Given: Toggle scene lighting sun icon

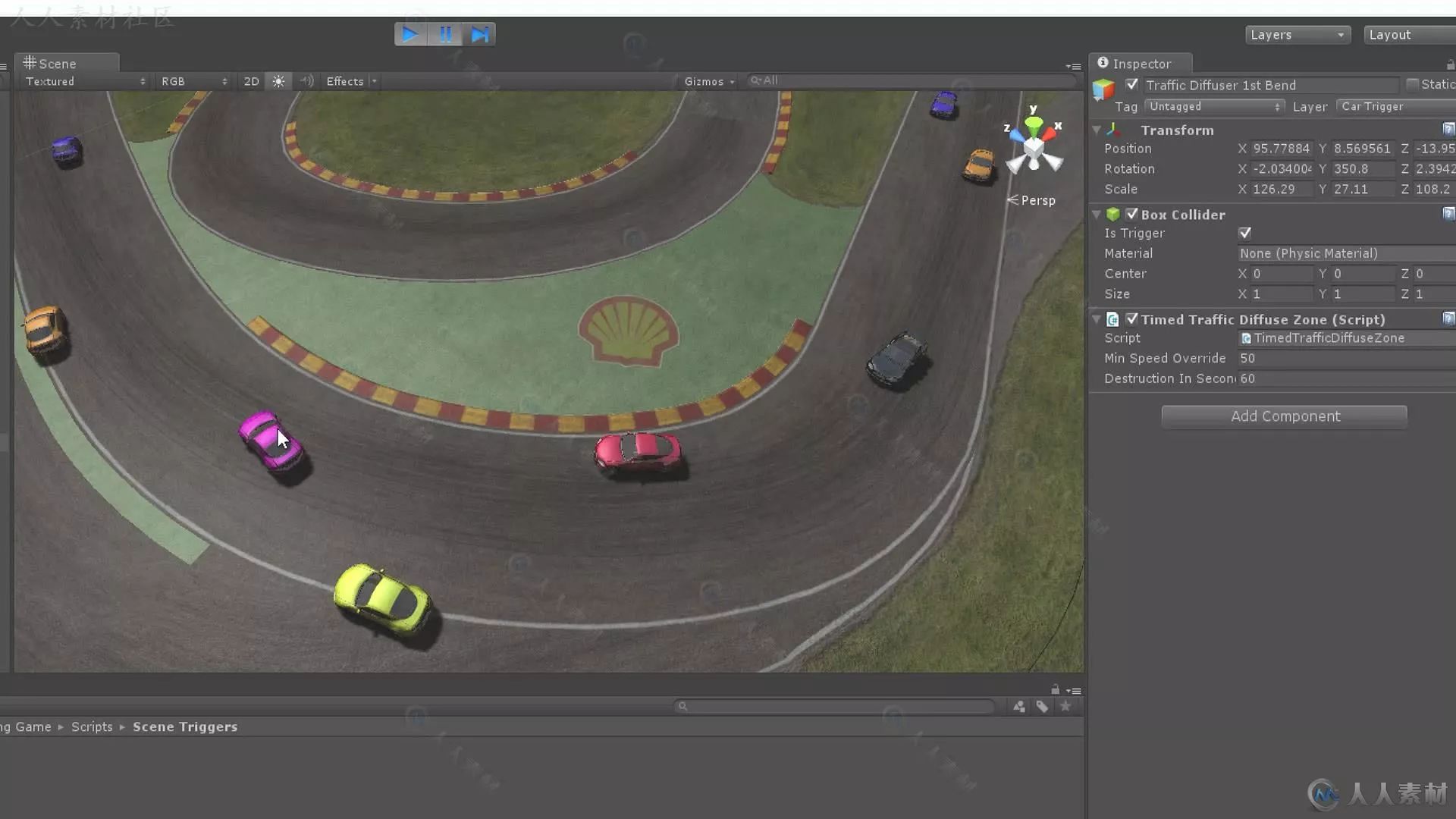Looking at the screenshot, I should tap(278, 81).
